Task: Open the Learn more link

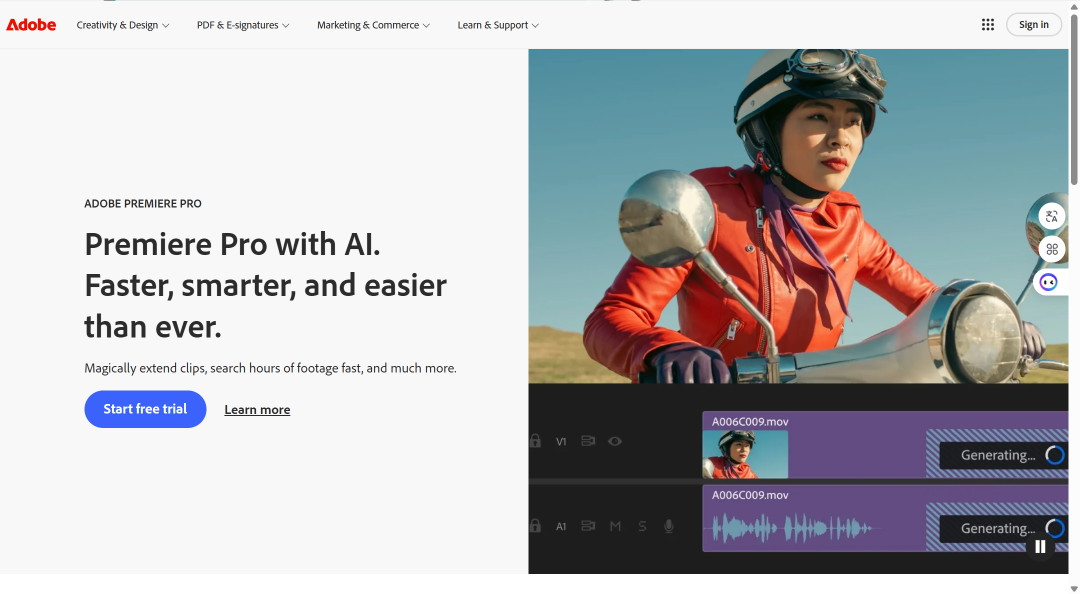Action: pyautogui.click(x=257, y=410)
